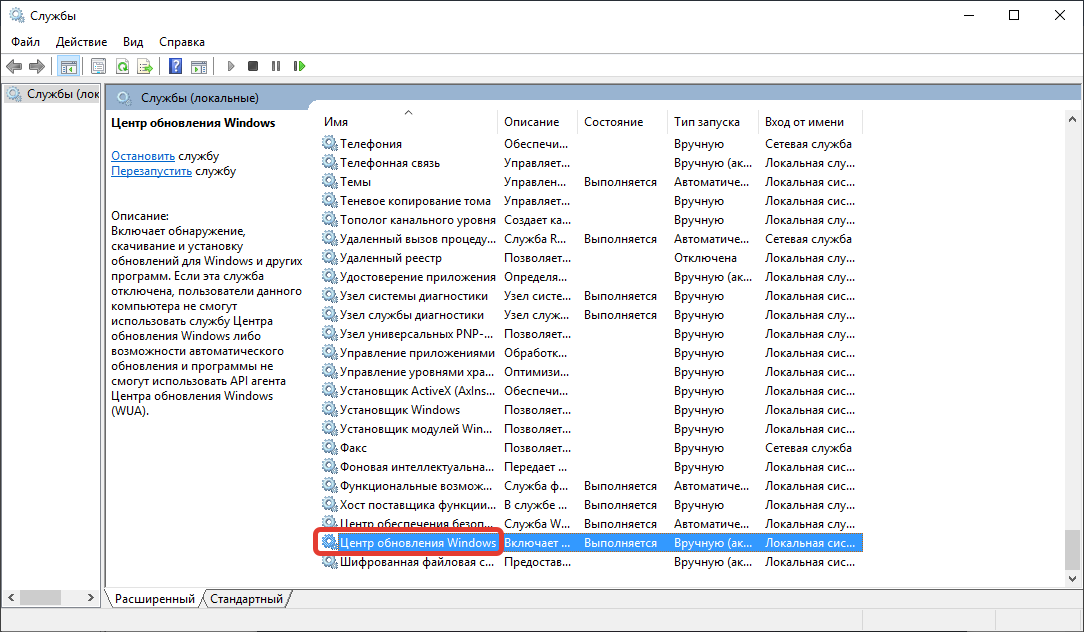Click the Back arrow in toolbar
This screenshot has width=1084, height=632.
click(x=14, y=66)
